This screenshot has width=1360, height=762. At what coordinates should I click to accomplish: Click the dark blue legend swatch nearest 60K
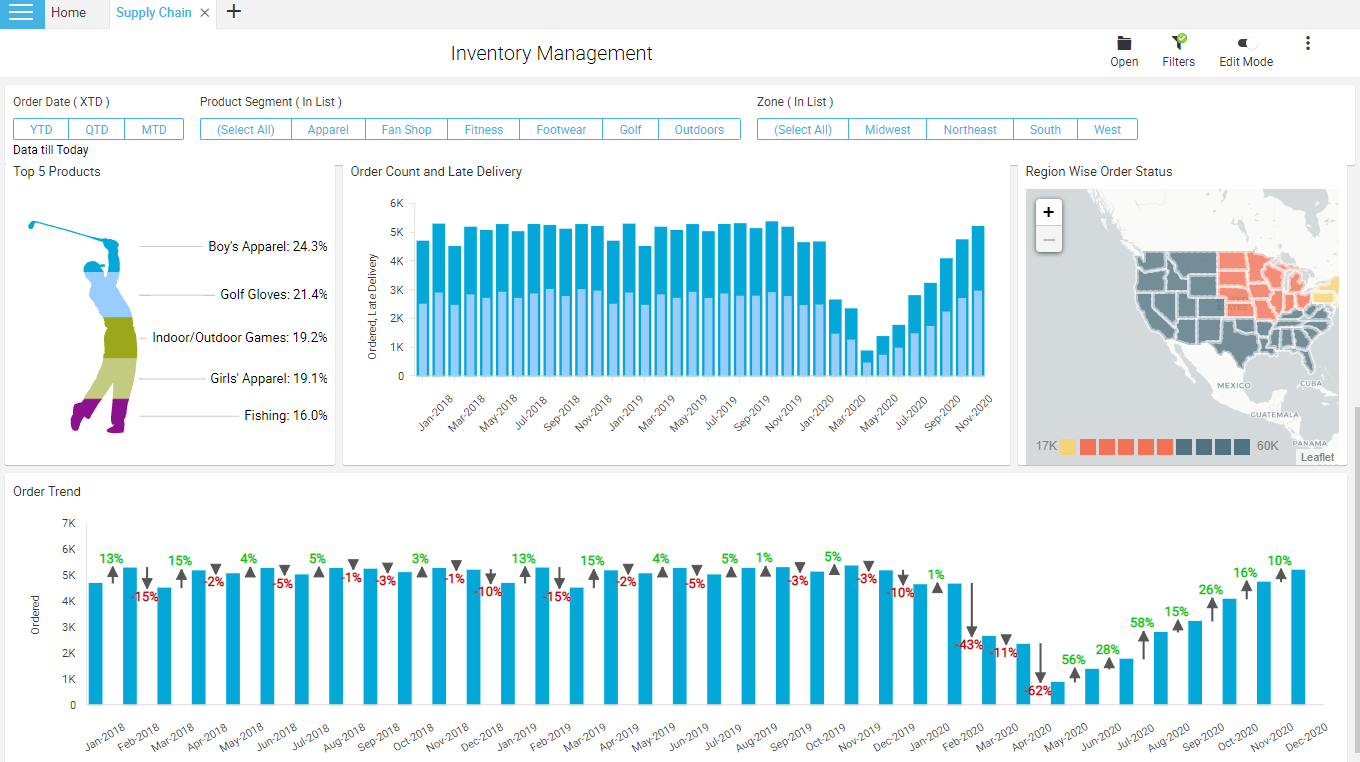pyautogui.click(x=1241, y=446)
